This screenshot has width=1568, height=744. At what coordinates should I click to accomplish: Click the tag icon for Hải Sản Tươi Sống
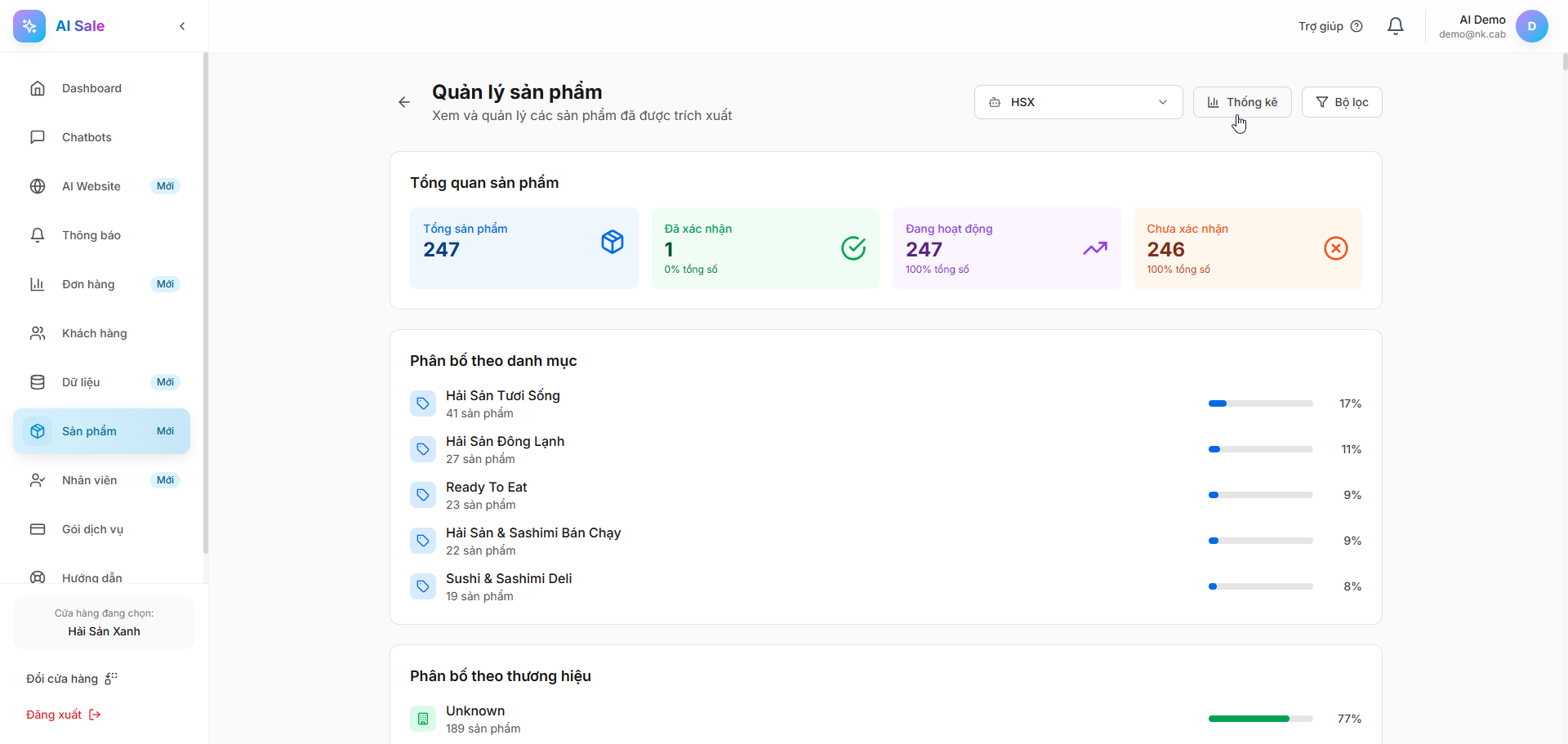[423, 403]
